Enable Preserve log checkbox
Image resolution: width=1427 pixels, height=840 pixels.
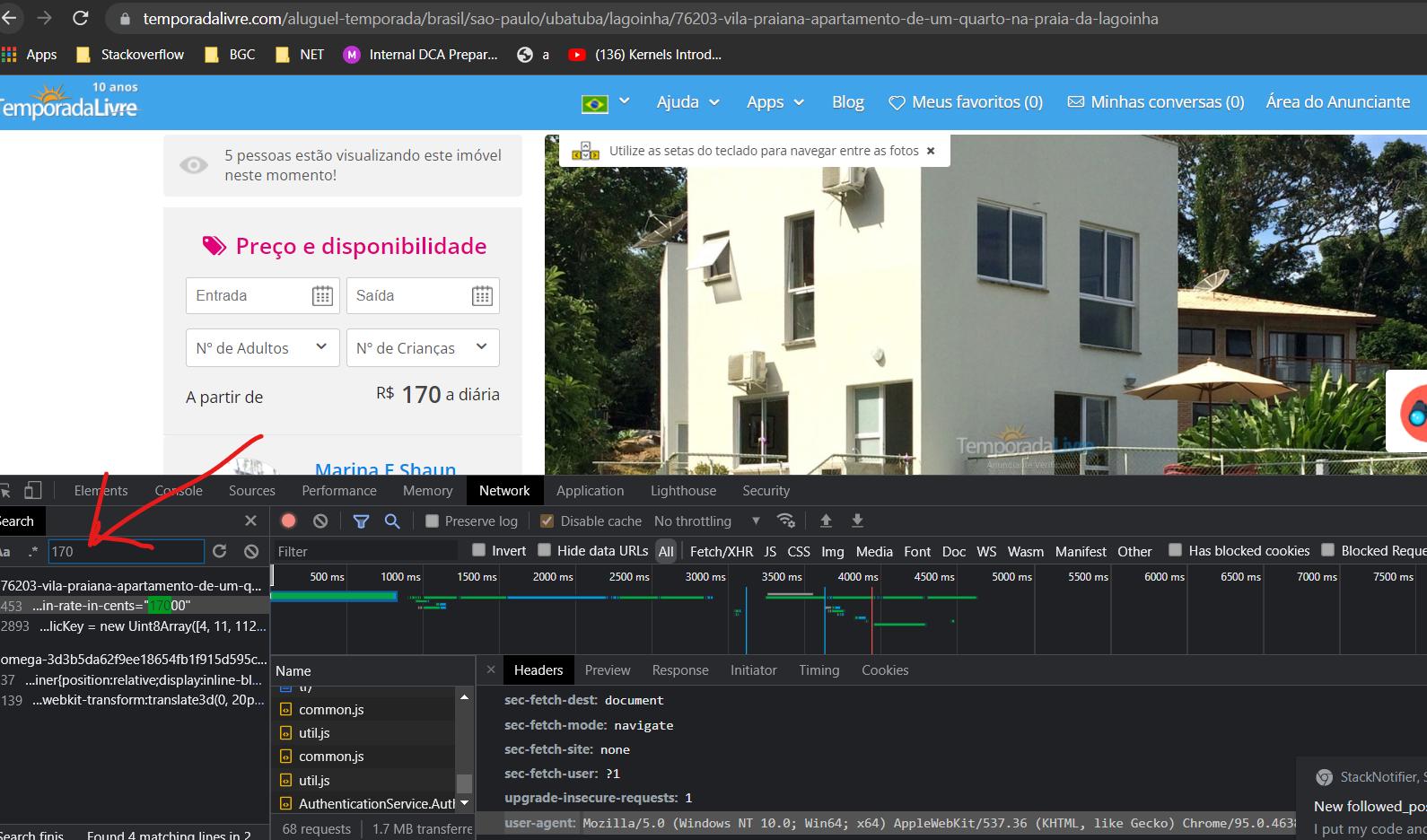coord(432,521)
